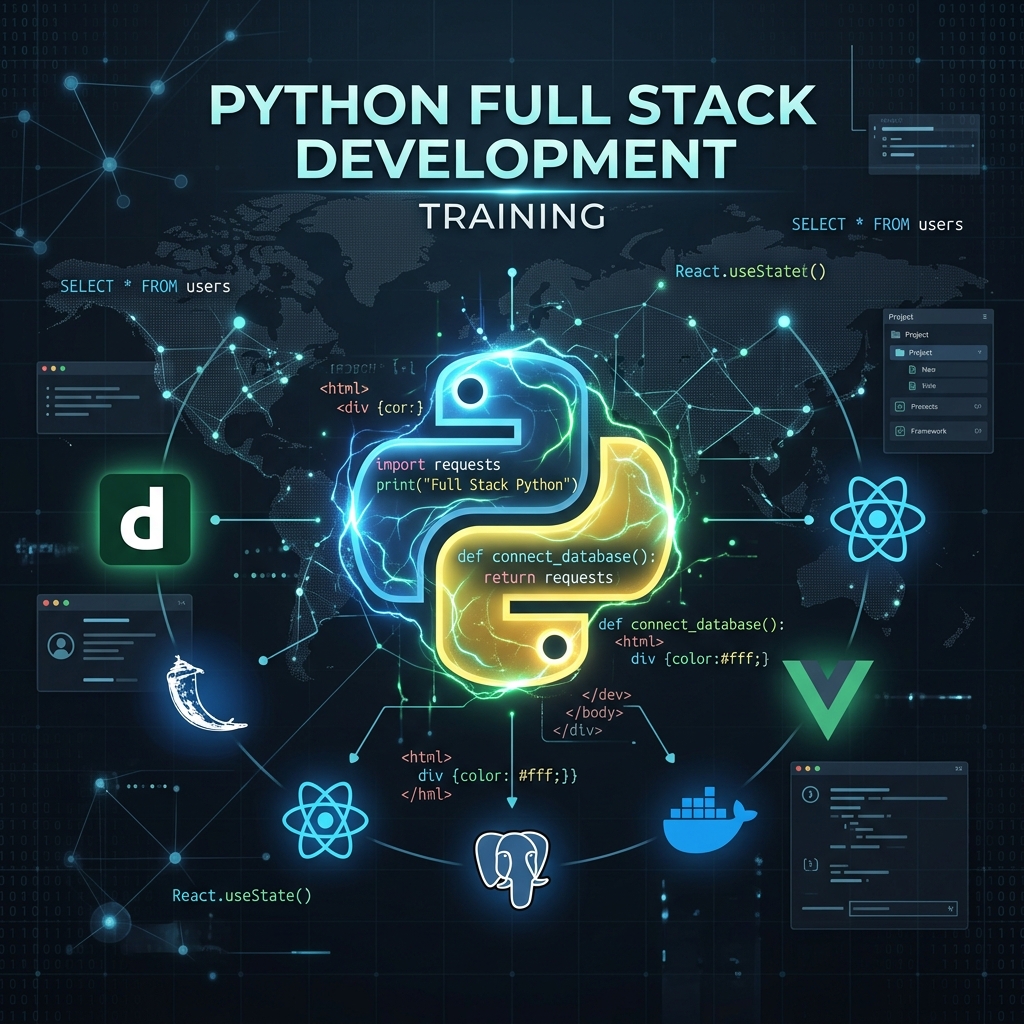Open the Pretects item in Project panel

pos(938,406)
